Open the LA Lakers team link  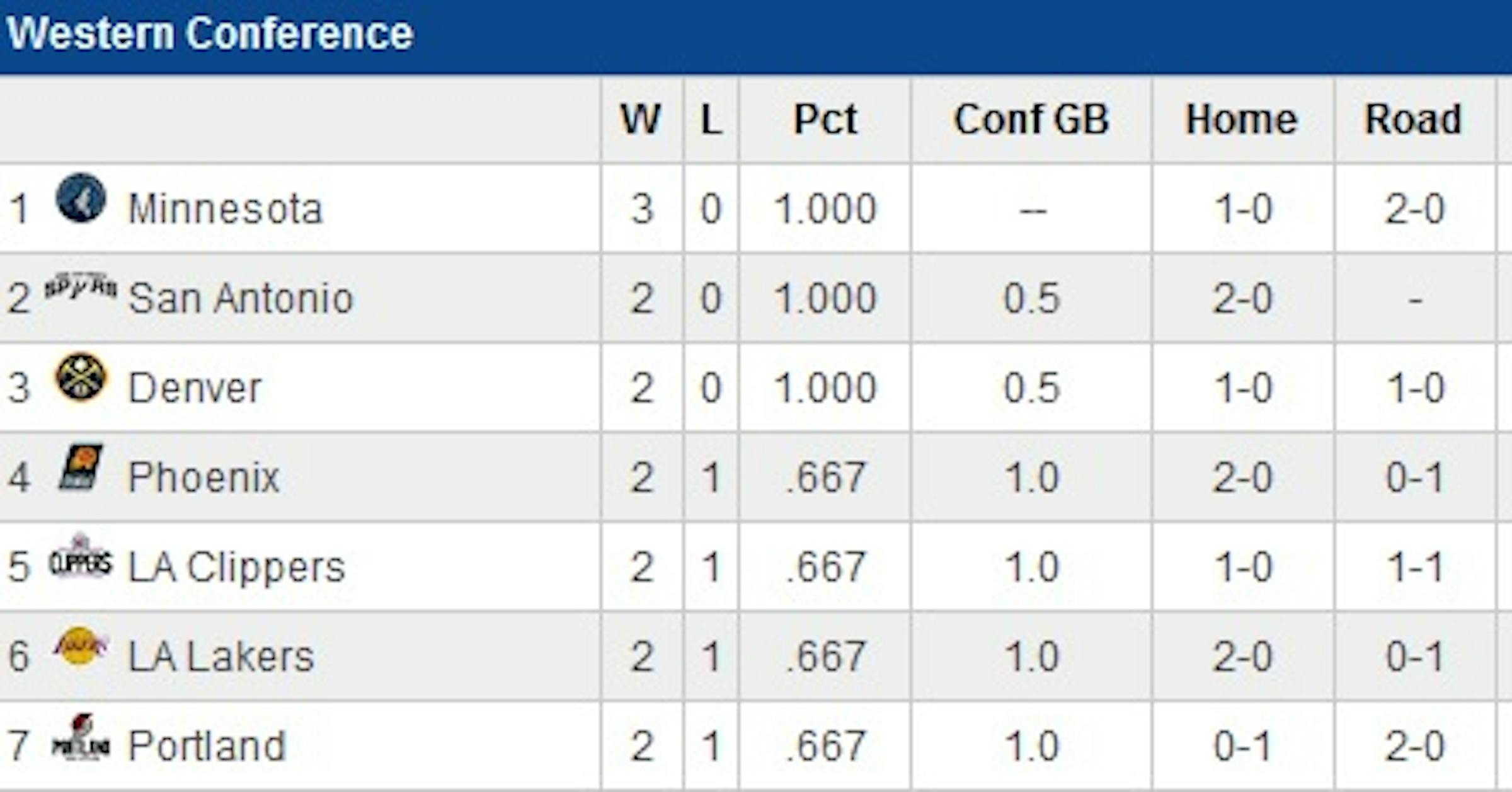click(221, 657)
